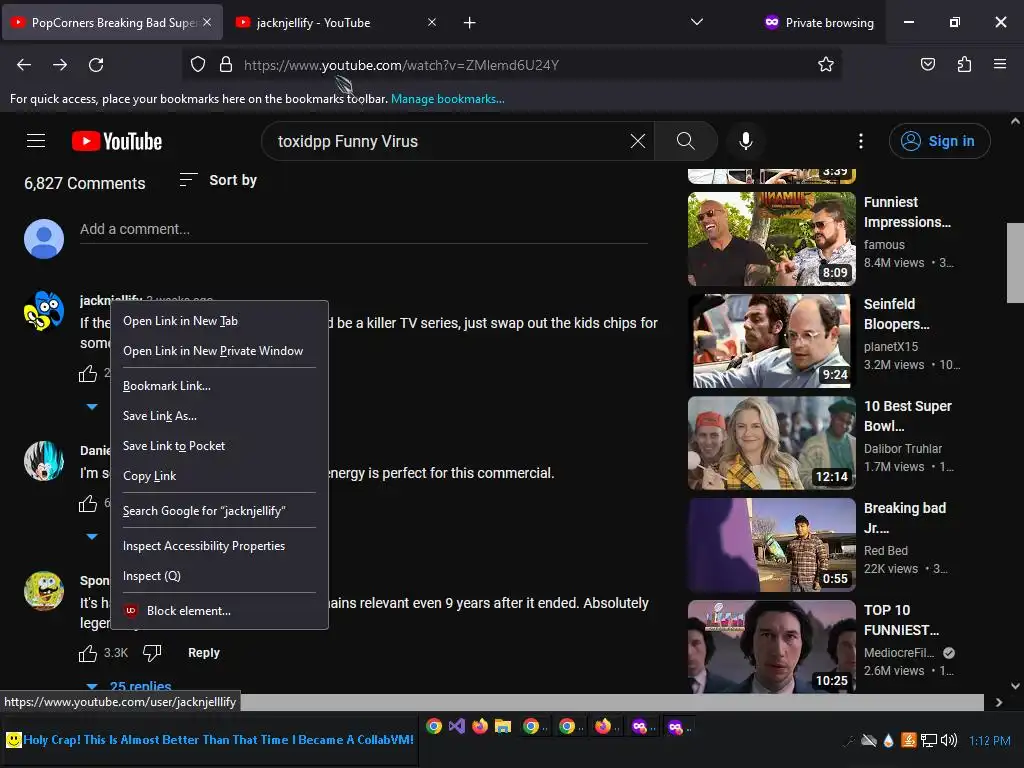Choose Inspect Accessibility Properties
Image resolution: width=1024 pixels, height=768 pixels.
pos(219,546)
